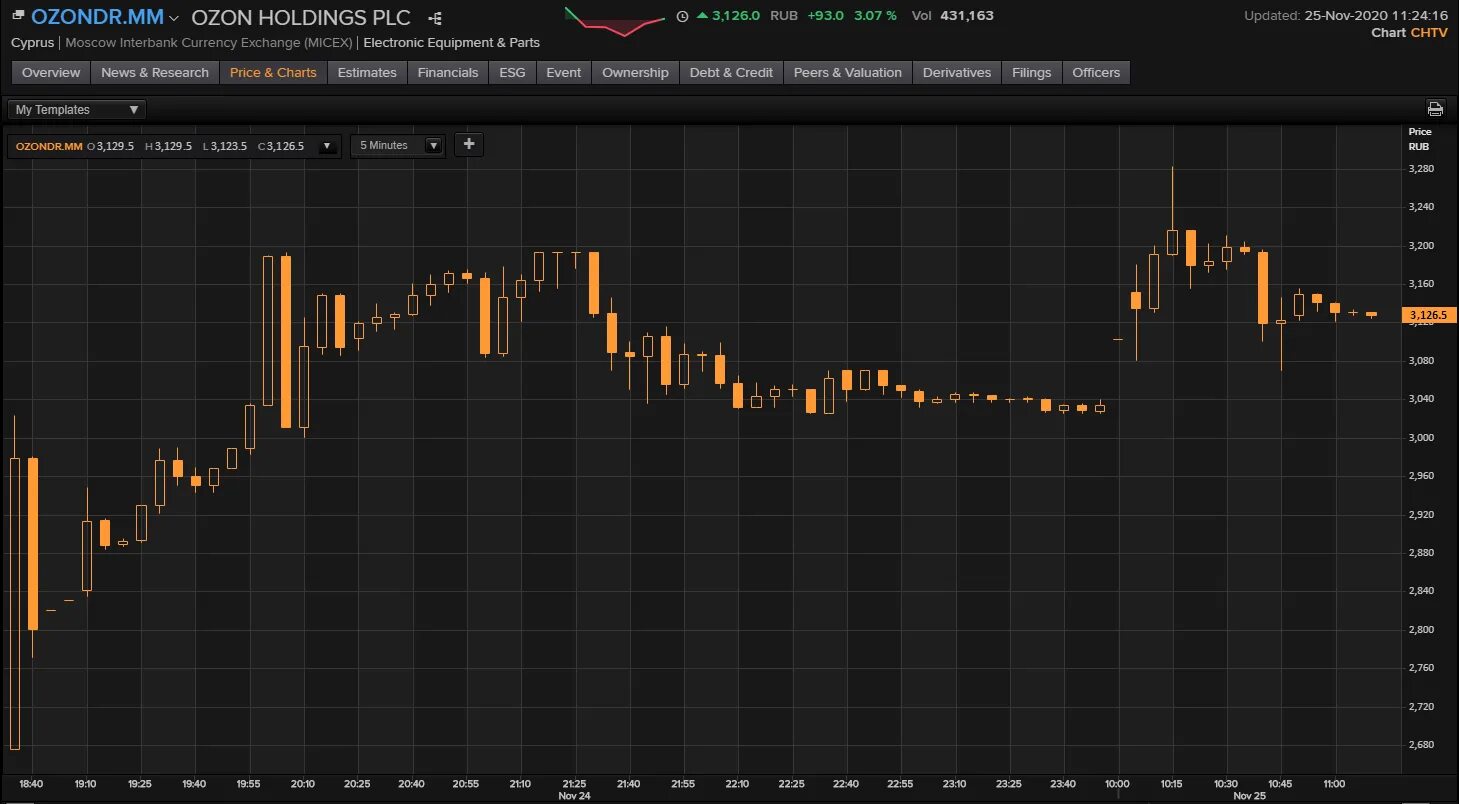Screen dimensions: 1459x804
Task: Open the Derivatives tab
Action: pyautogui.click(x=957, y=72)
